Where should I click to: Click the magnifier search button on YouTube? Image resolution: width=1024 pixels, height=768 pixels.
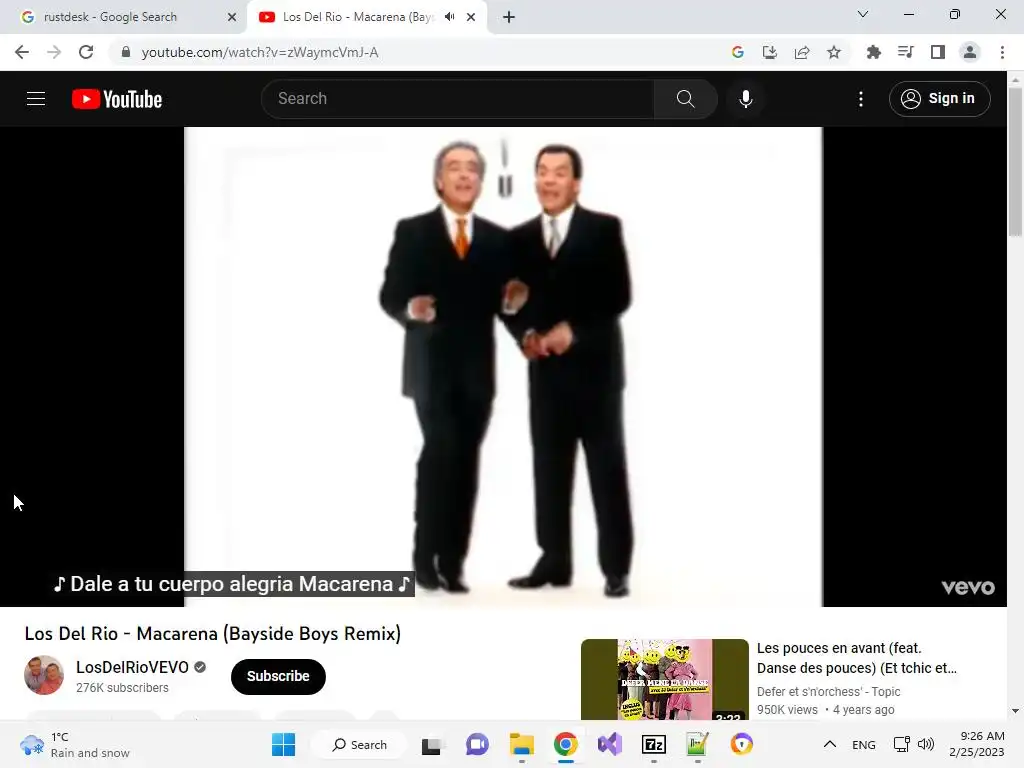pyautogui.click(x=685, y=99)
